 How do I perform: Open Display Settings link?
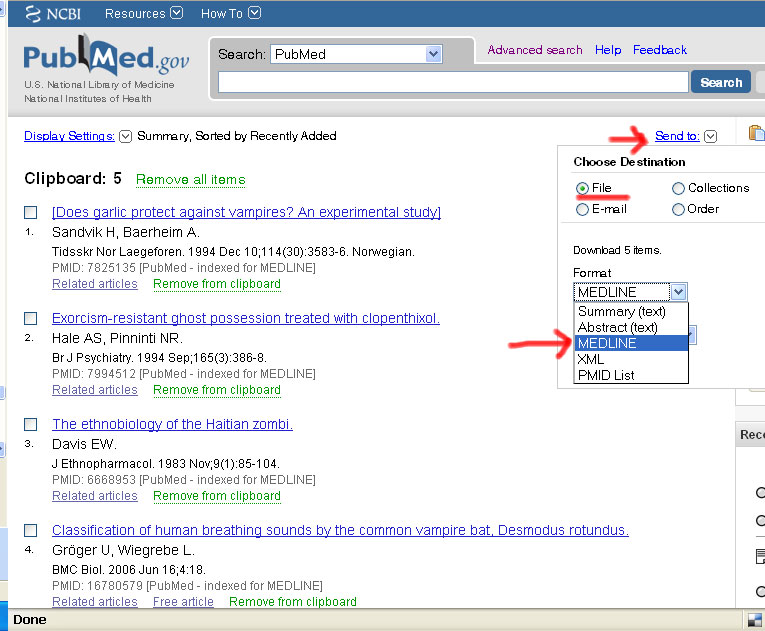coord(69,136)
